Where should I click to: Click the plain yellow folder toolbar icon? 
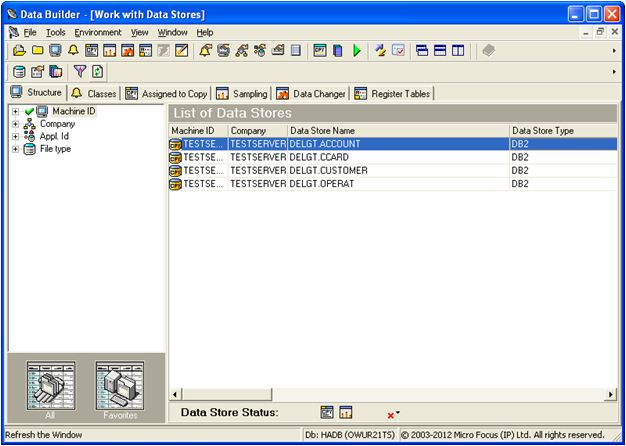point(38,51)
